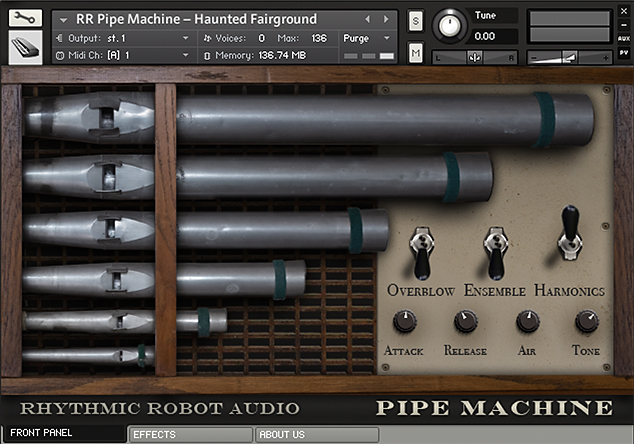Click the fifth organ pipe from top
This screenshot has height=444, width=634.
(x=125, y=321)
